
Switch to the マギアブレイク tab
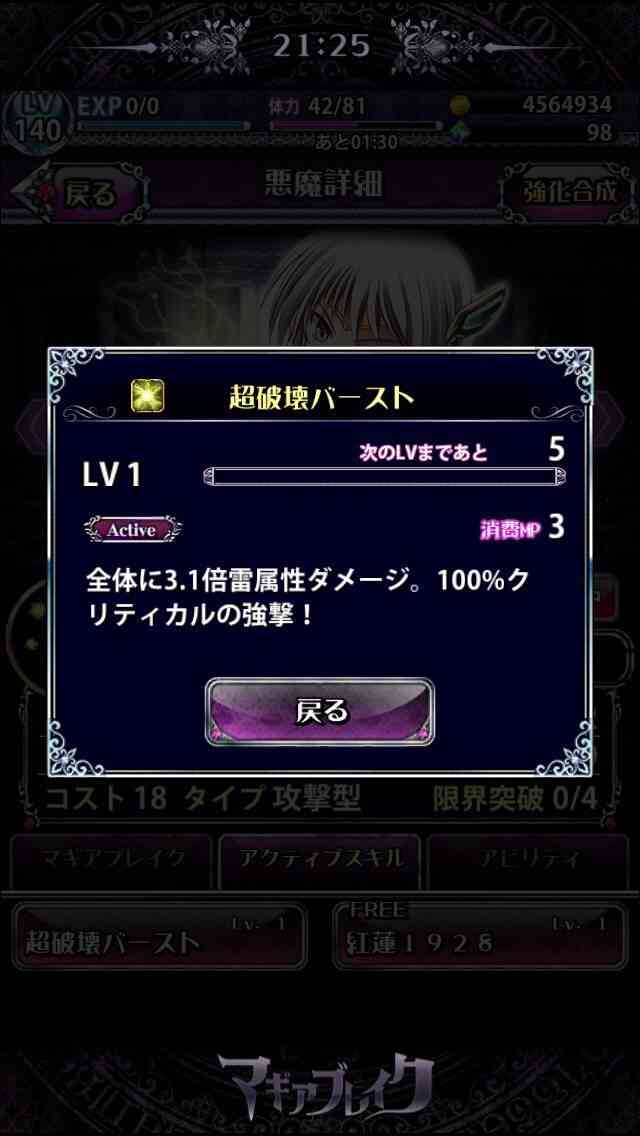[111, 860]
